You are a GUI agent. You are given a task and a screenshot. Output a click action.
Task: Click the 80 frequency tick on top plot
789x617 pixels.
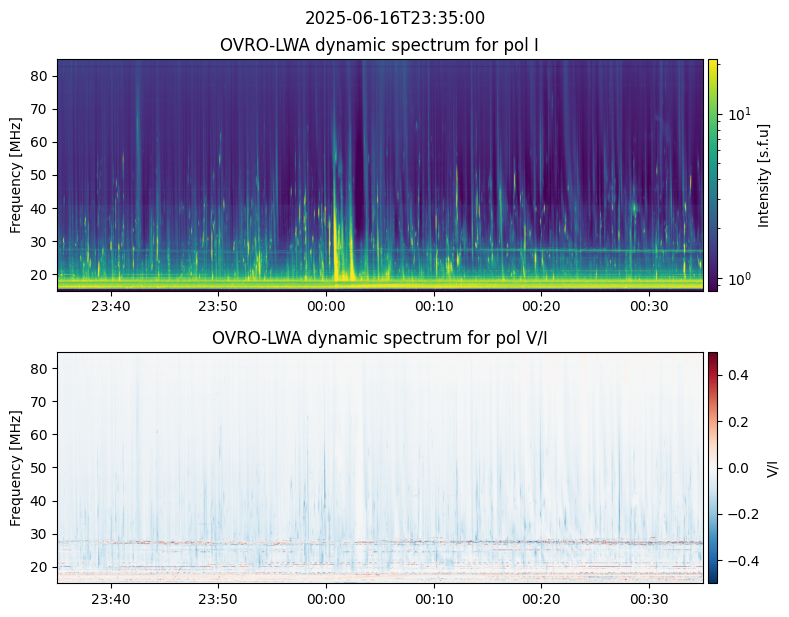point(41,76)
